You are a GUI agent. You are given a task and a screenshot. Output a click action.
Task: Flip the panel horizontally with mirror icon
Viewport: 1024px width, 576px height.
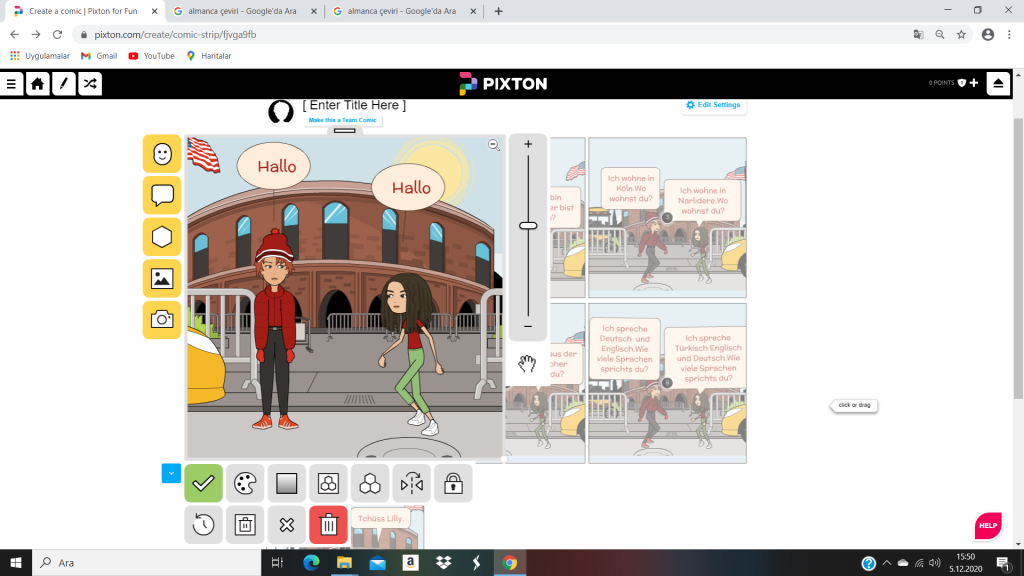[x=411, y=484]
